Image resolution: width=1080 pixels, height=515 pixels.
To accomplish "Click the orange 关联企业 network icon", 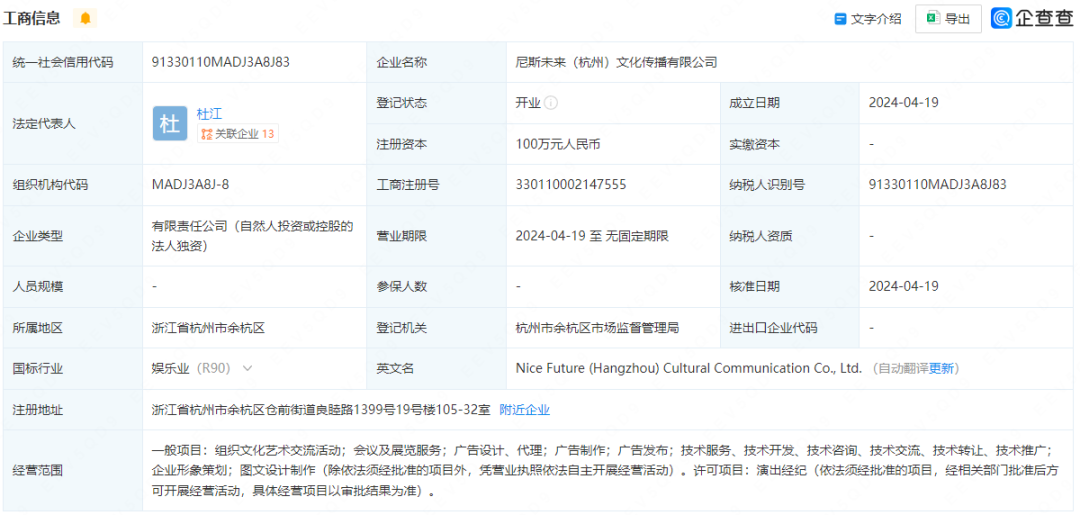I will click(207, 134).
